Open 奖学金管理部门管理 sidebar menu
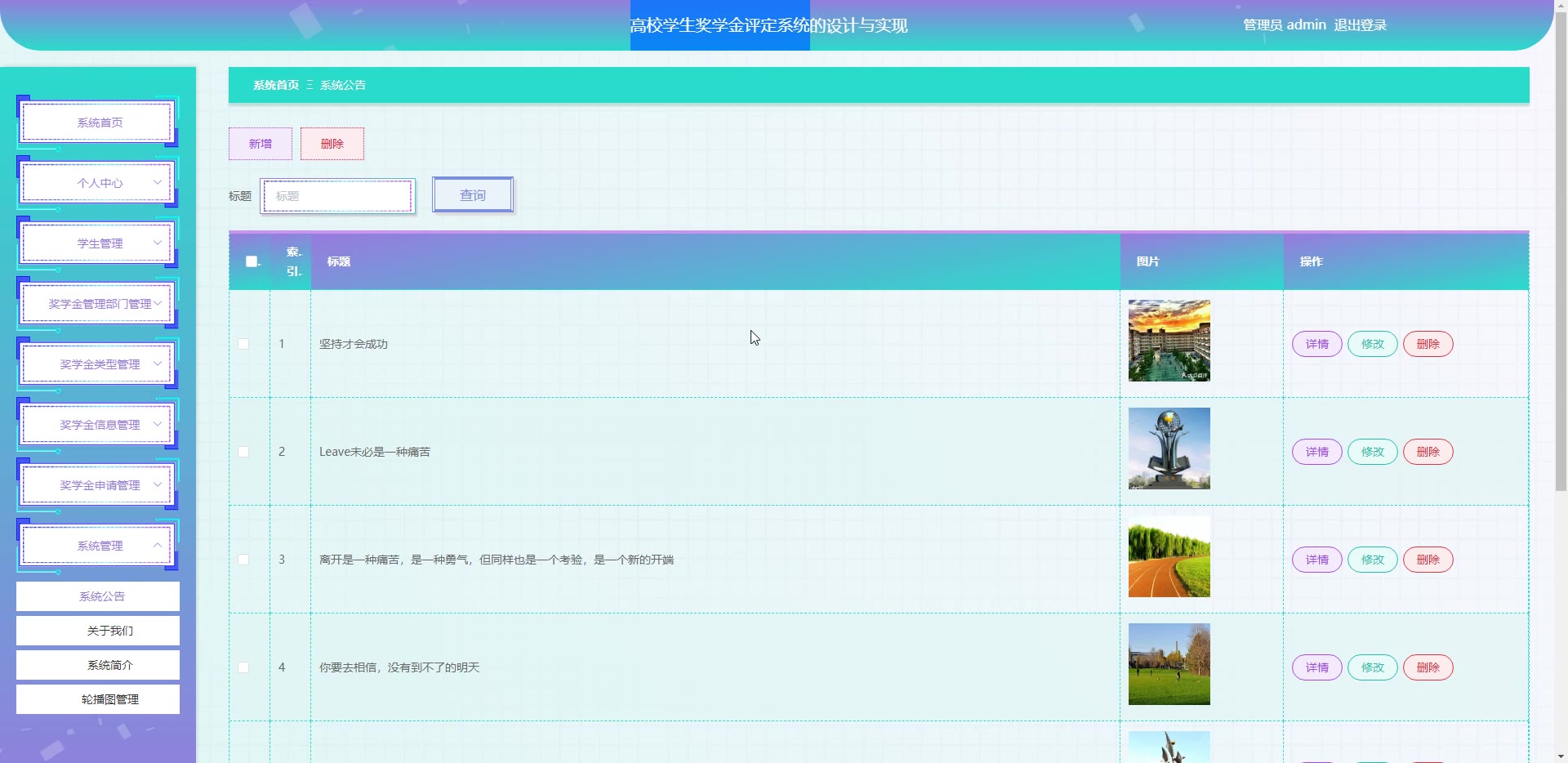 [98, 304]
